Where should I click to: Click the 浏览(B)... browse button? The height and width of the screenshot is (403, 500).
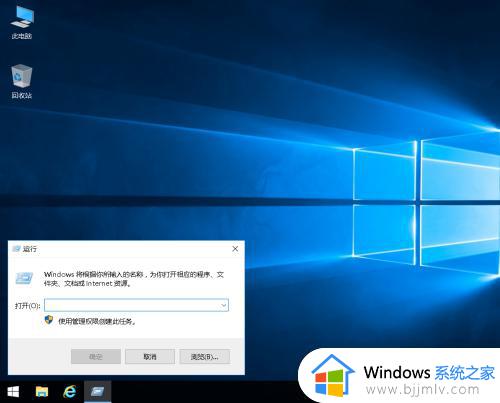click(205, 357)
